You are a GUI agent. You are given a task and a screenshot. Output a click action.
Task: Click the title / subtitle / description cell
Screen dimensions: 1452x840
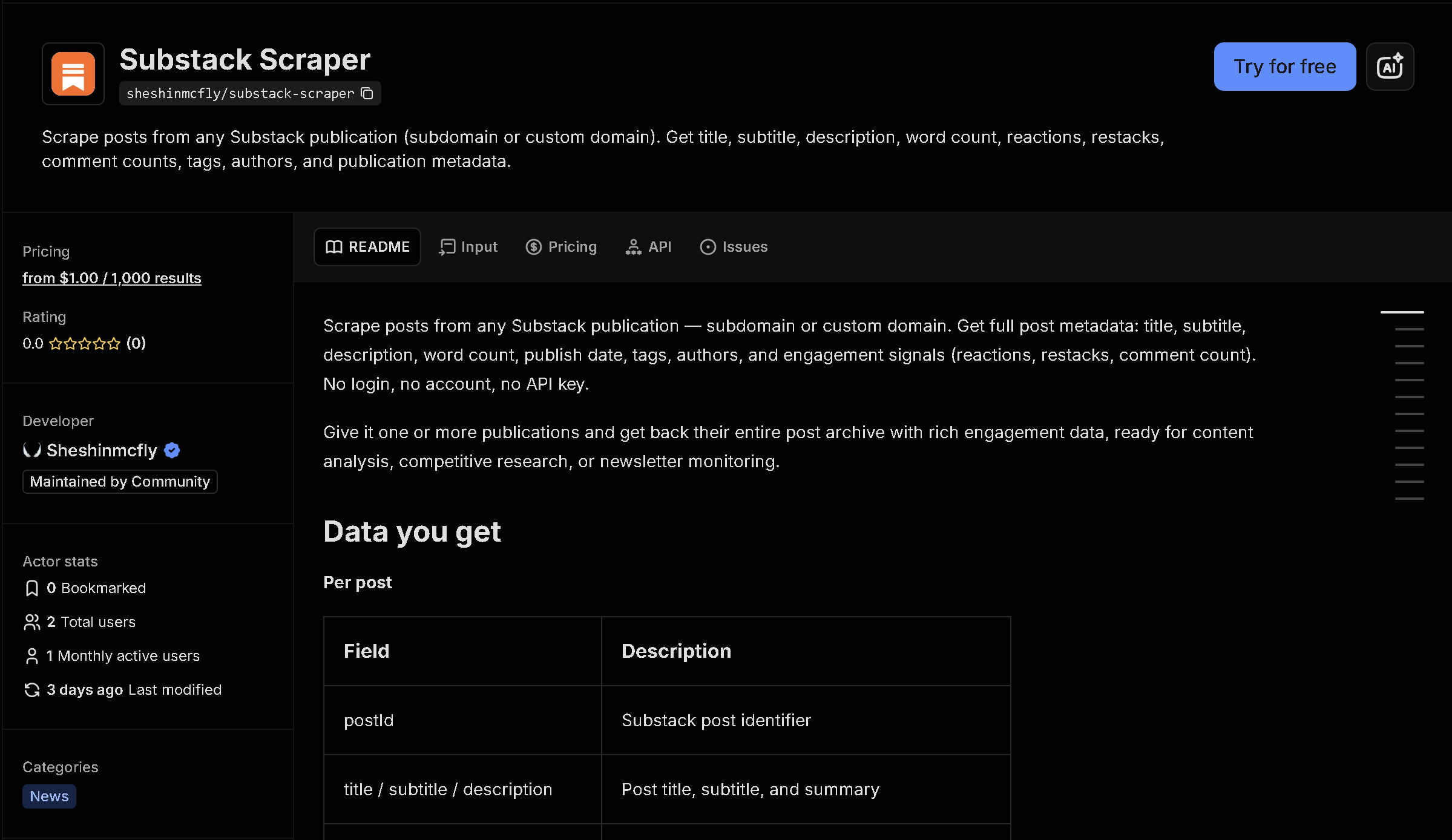click(x=463, y=789)
